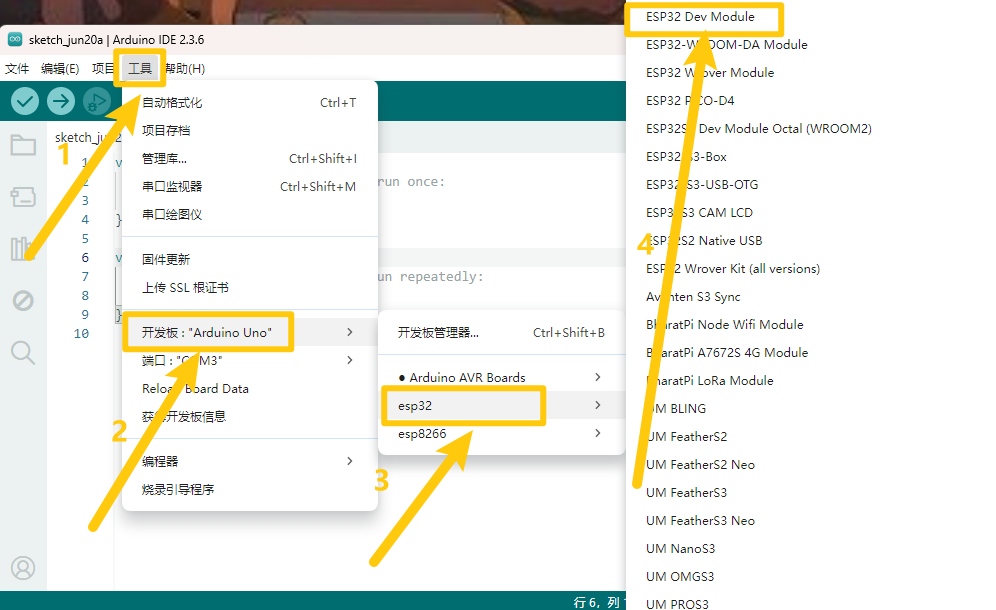The image size is (996, 610).
Task: Select UM OMGS3 board
Action: [680, 576]
